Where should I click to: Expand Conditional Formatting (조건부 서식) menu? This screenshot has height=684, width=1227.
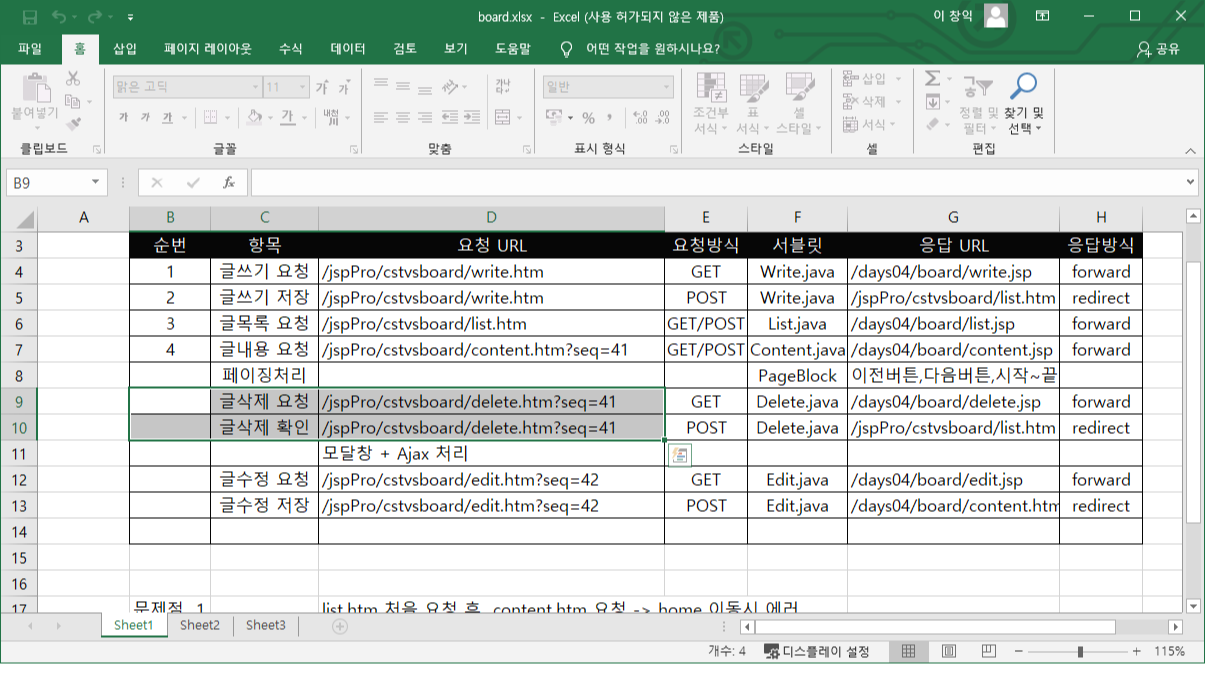(x=711, y=104)
